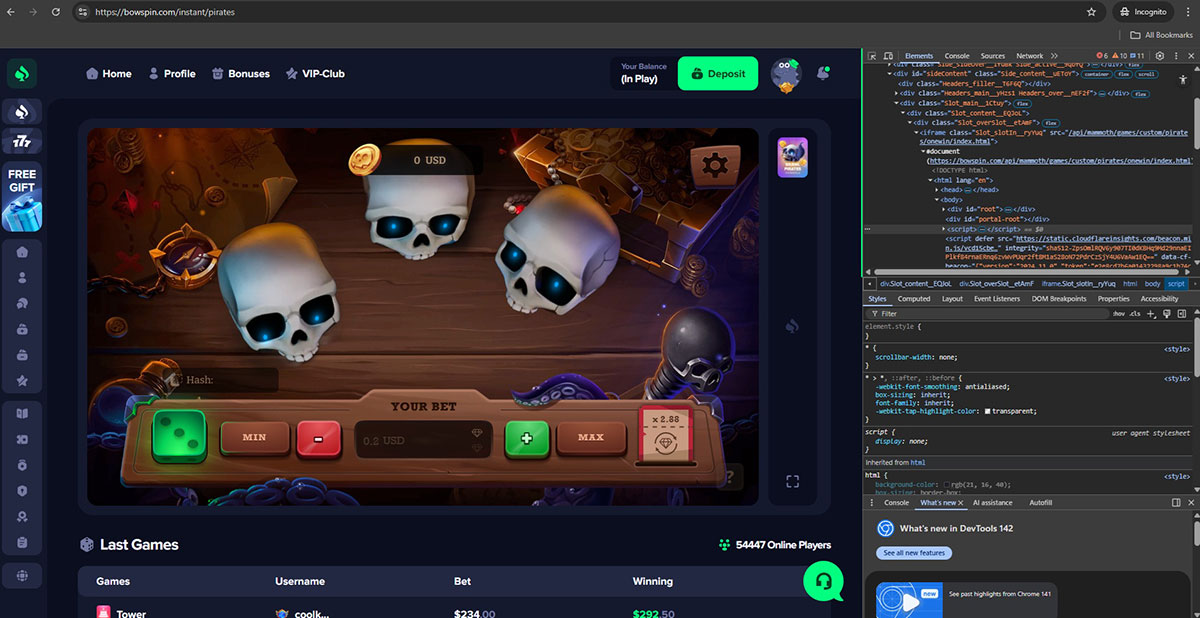Open live support headset chat bubble

tap(823, 580)
